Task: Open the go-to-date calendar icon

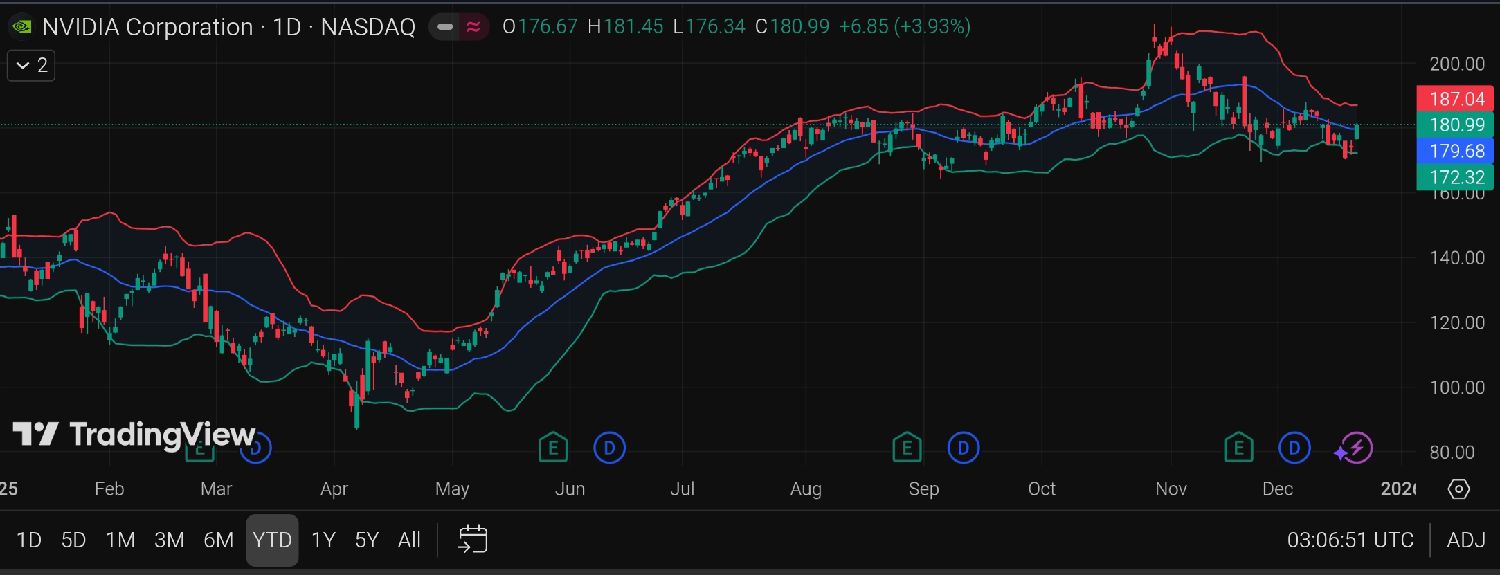Action: coord(472,540)
